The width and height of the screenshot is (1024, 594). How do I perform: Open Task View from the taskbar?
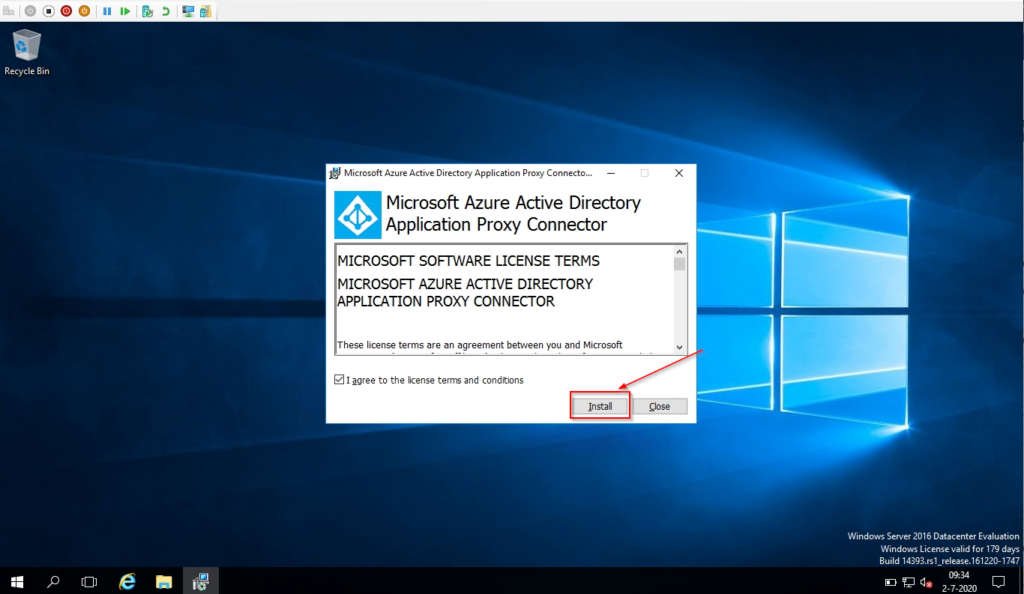(x=89, y=581)
